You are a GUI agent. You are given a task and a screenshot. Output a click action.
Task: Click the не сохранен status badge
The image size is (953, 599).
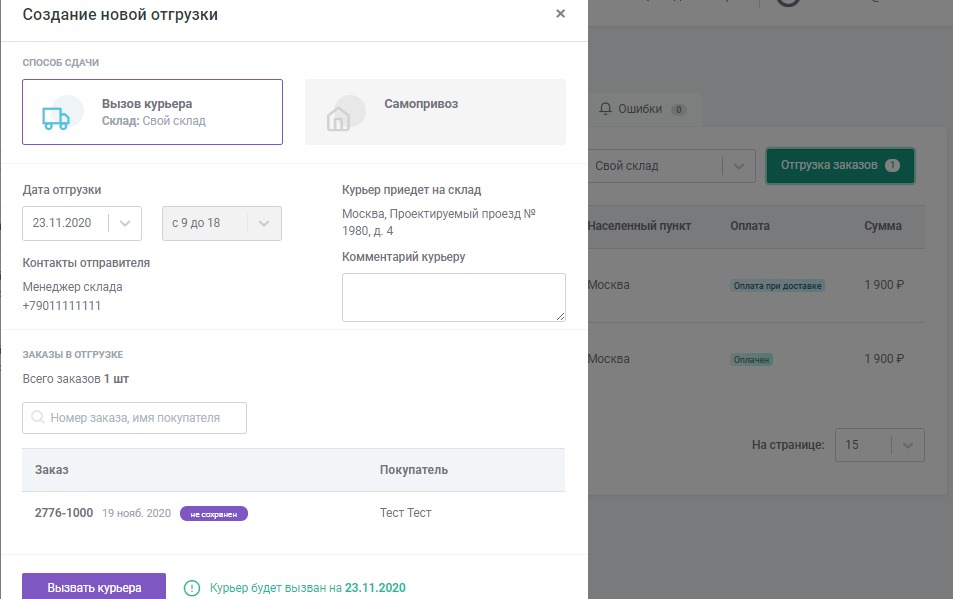click(x=214, y=514)
